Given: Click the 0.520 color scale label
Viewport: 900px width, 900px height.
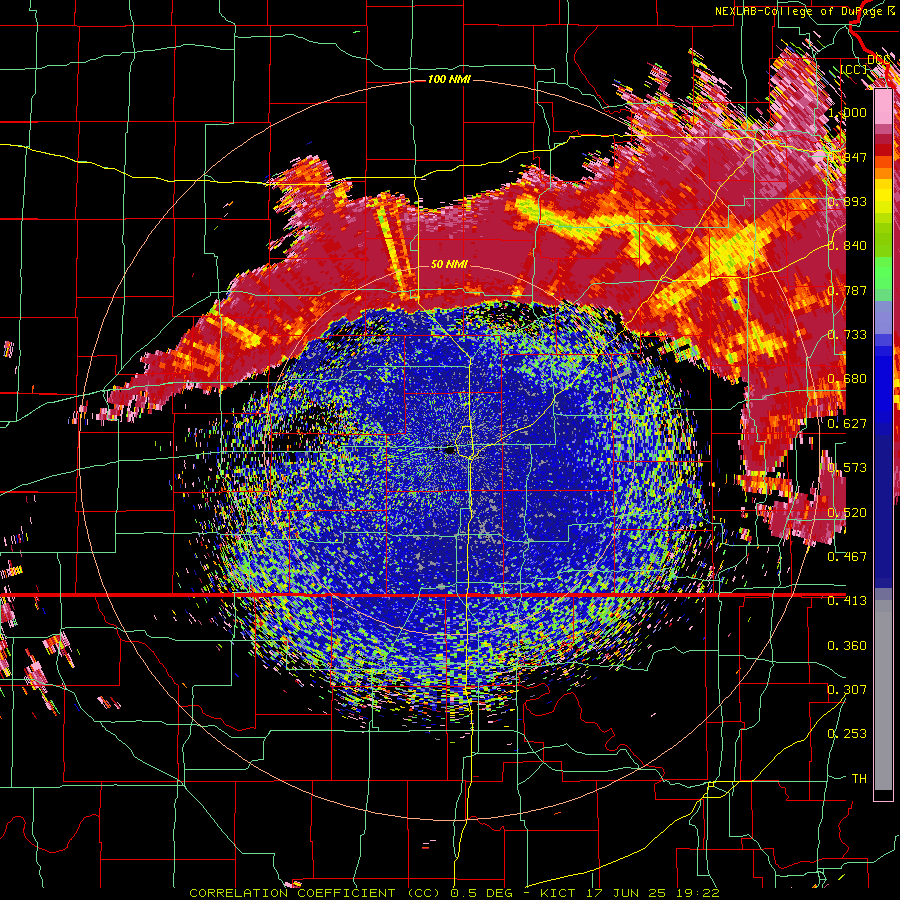Looking at the screenshot, I should (847, 513).
